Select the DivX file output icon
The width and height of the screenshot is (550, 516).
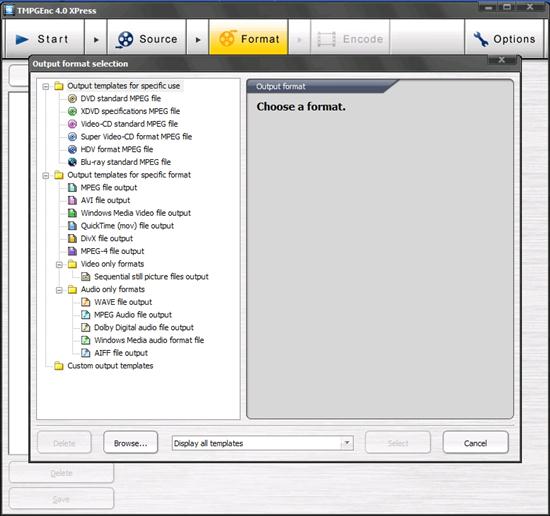coord(72,239)
